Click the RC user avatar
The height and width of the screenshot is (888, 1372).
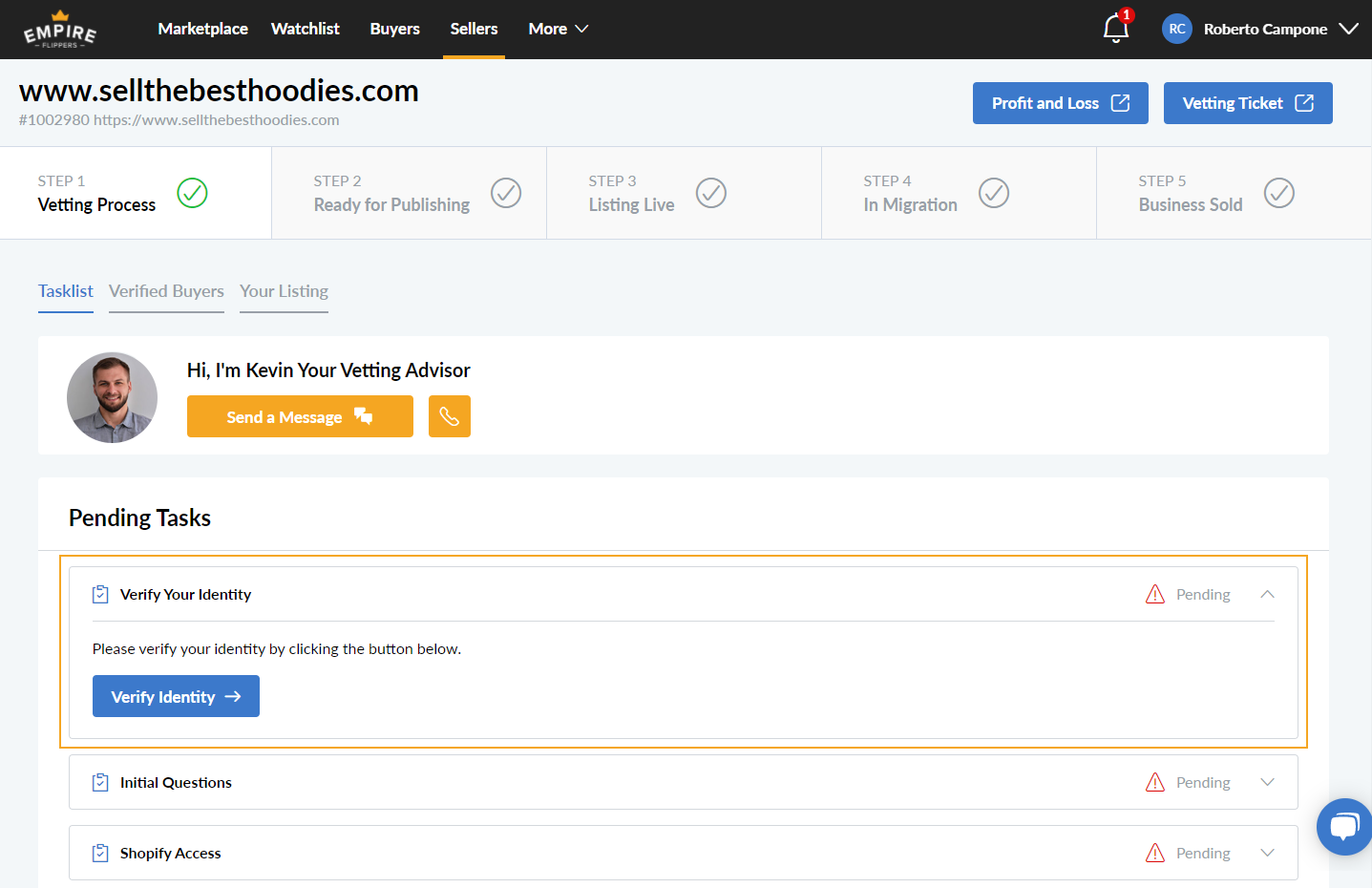click(1177, 29)
